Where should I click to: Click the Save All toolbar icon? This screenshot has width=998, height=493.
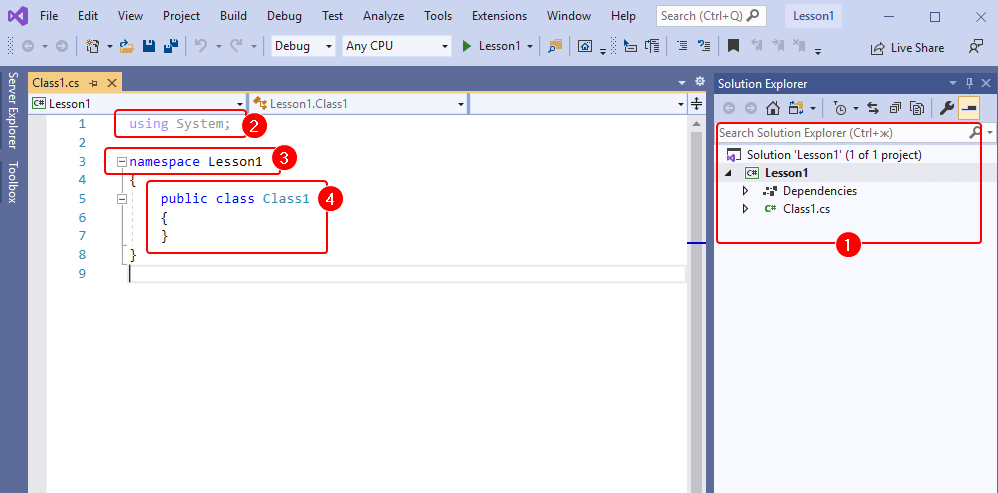click(x=170, y=46)
